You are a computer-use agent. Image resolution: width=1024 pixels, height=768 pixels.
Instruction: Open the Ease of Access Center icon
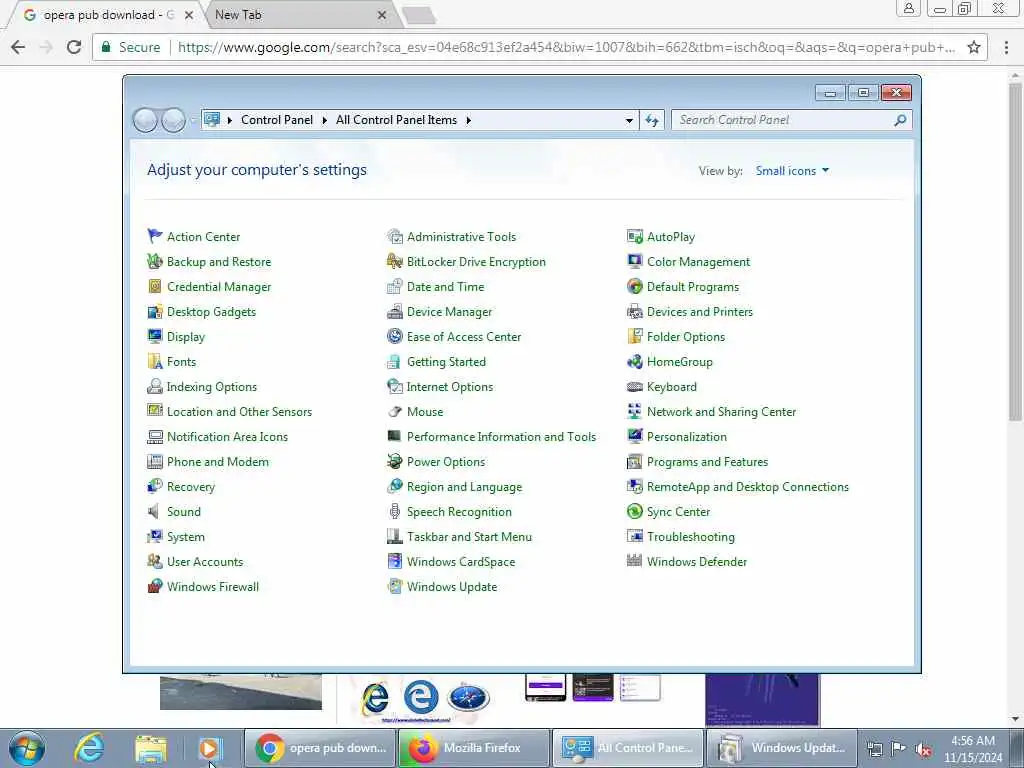coord(394,336)
